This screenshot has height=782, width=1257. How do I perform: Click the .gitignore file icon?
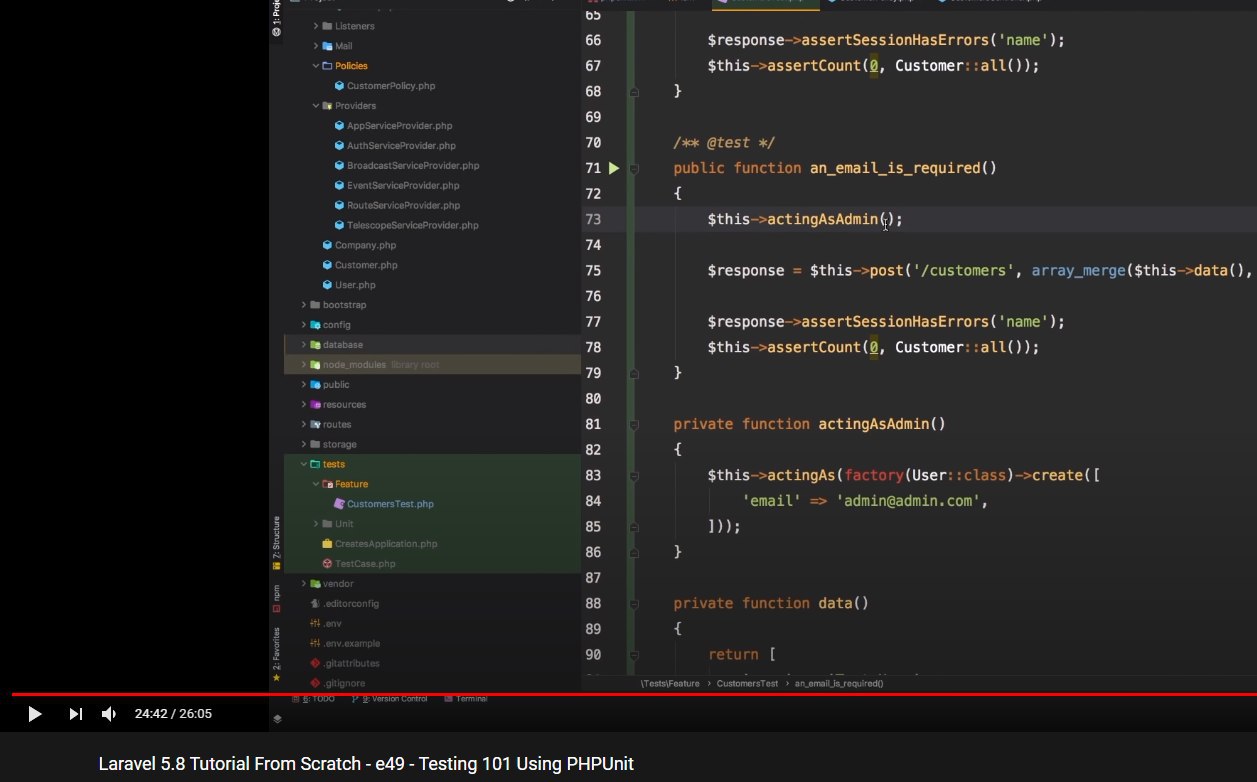pos(315,683)
